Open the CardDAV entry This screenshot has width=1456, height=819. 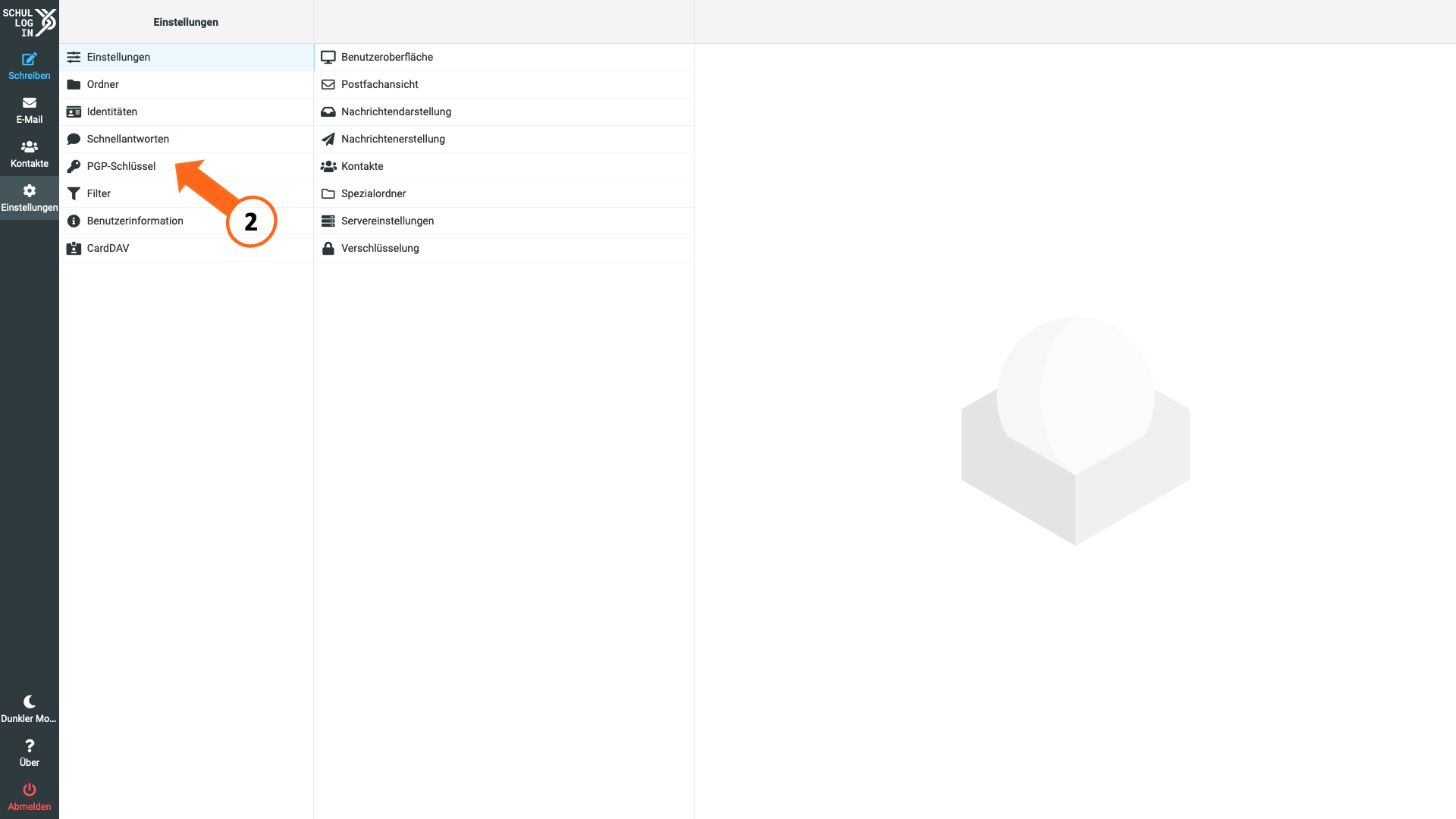click(187, 248)
